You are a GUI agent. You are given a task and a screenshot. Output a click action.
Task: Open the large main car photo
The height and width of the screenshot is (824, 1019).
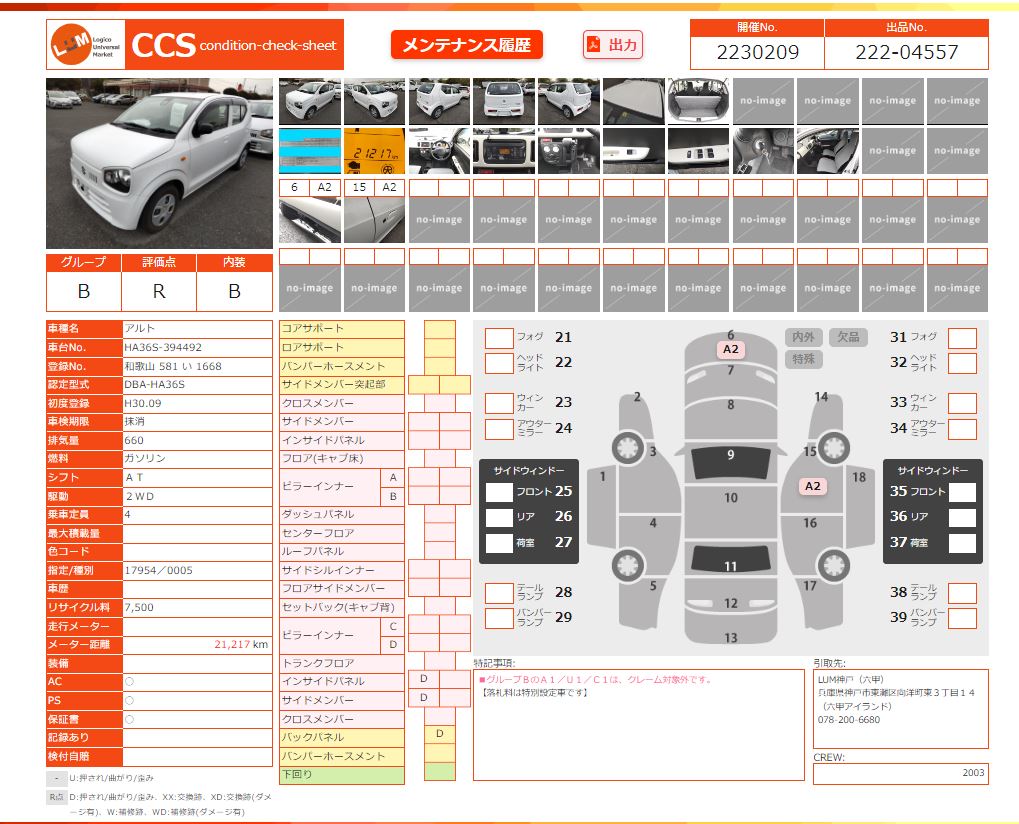pos(159,164)
